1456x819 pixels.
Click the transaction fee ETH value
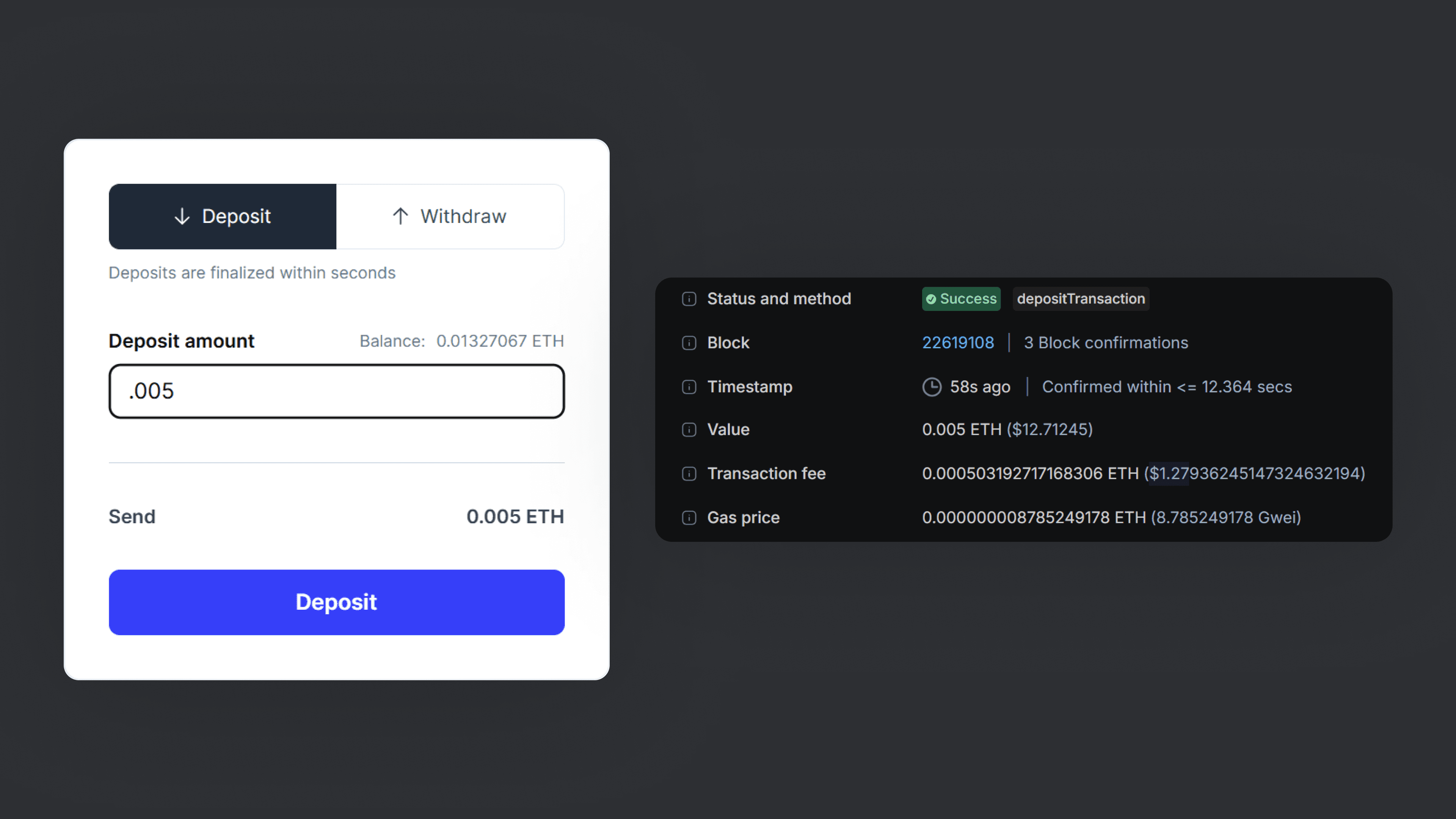coord(1030,474)
